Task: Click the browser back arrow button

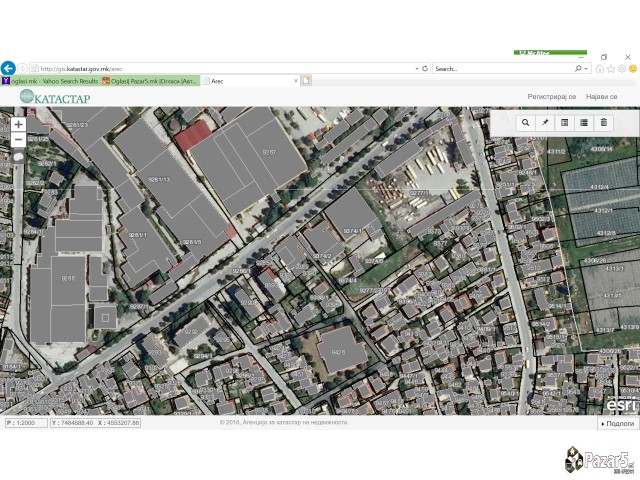Action: pyautogui.click(x=9, y=68)
